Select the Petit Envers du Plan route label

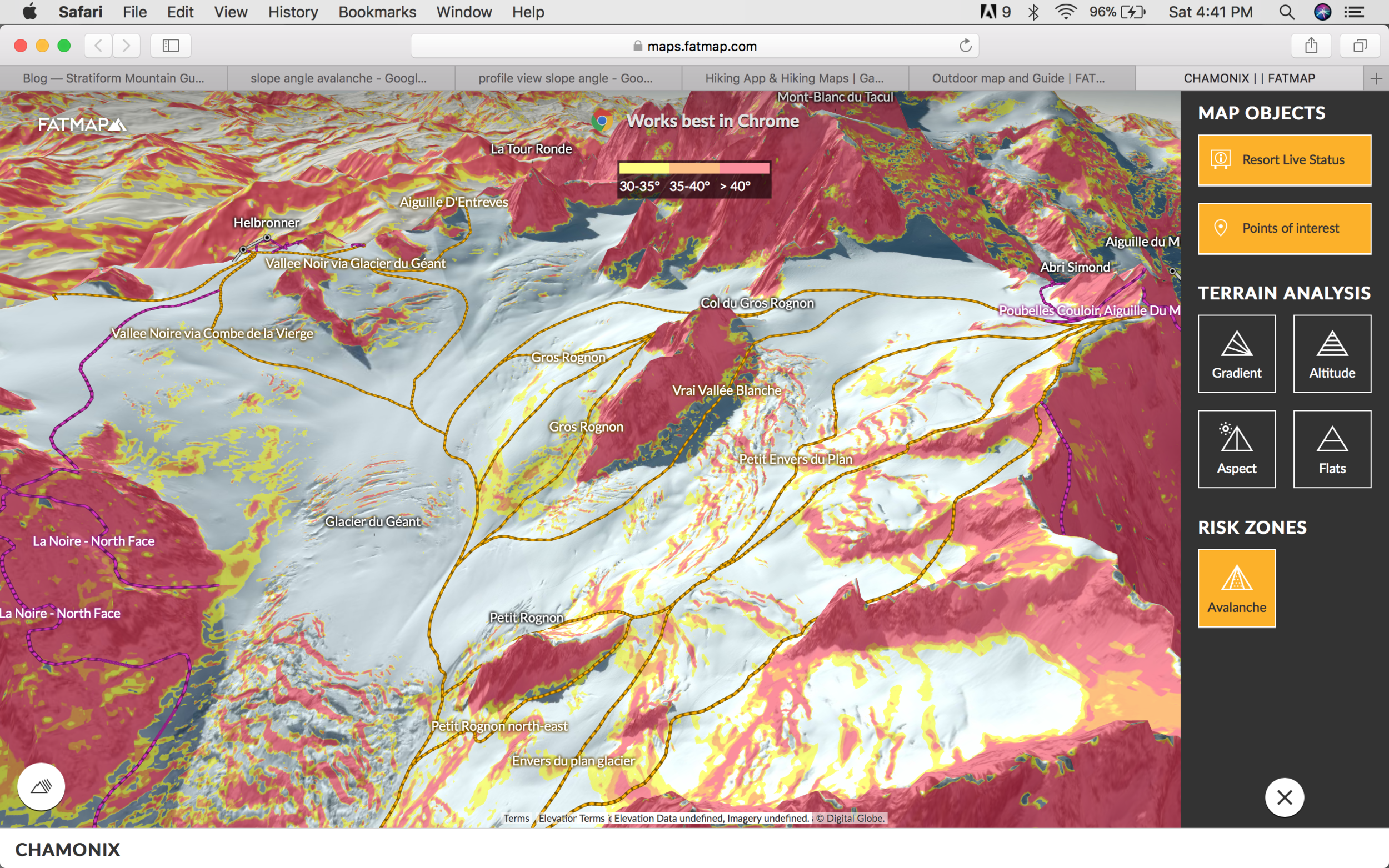(x=795, y=459)
